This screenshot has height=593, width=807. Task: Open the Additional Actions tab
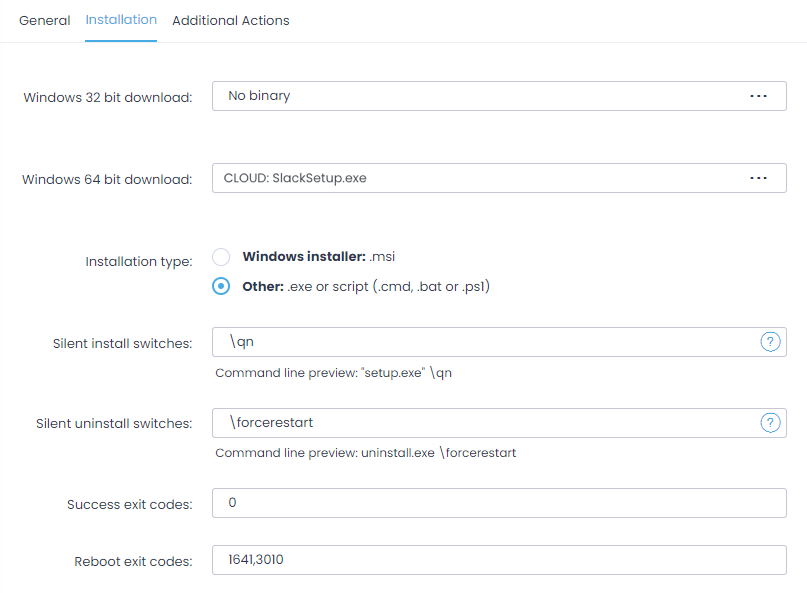tap(230, 20)
